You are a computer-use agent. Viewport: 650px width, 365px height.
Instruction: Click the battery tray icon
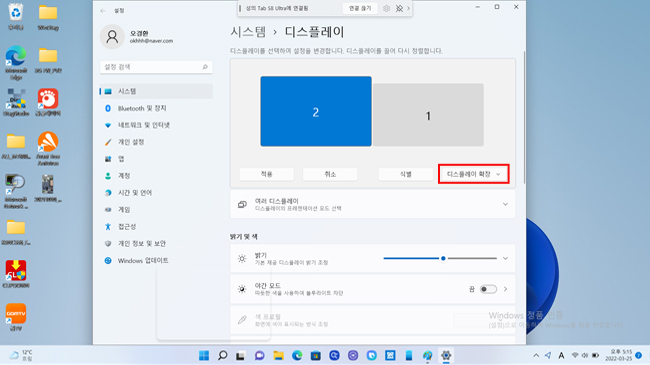tap(595, 355)
